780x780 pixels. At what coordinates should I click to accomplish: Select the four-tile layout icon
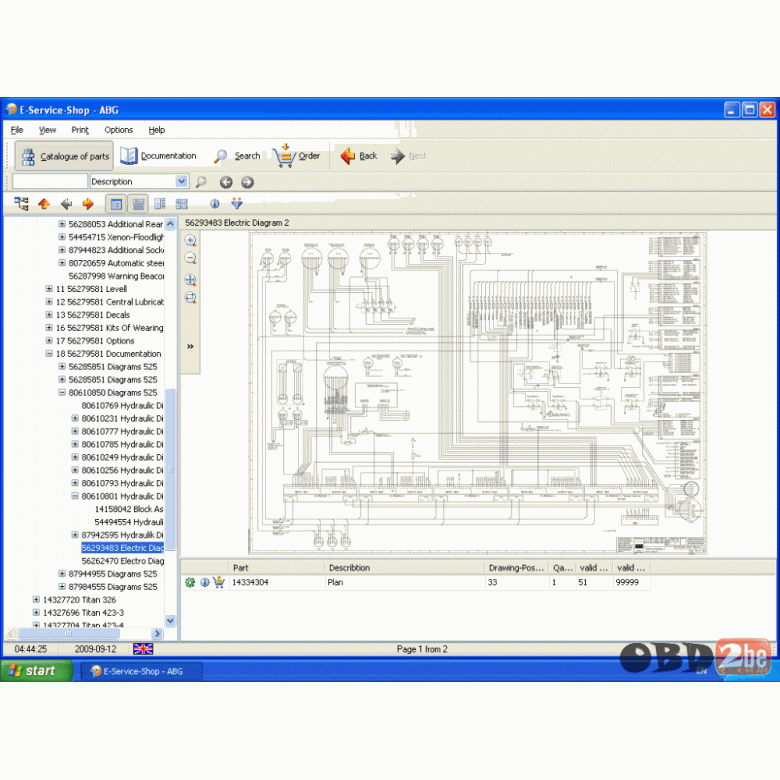tap(182, 203)
